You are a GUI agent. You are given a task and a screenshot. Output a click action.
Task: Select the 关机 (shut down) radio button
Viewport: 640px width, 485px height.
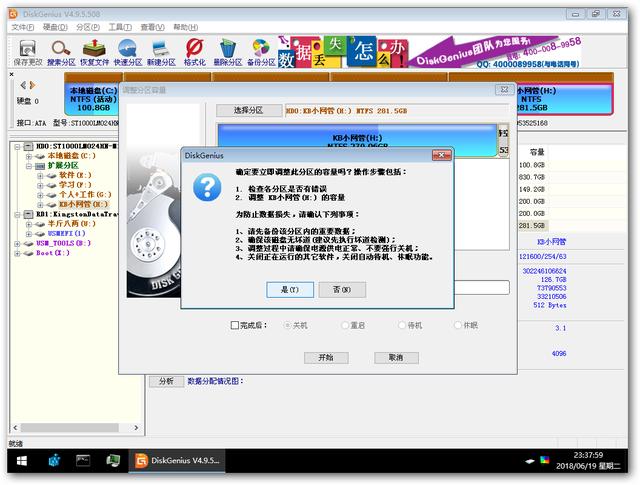pyautogui.click(x=289, y=325)
